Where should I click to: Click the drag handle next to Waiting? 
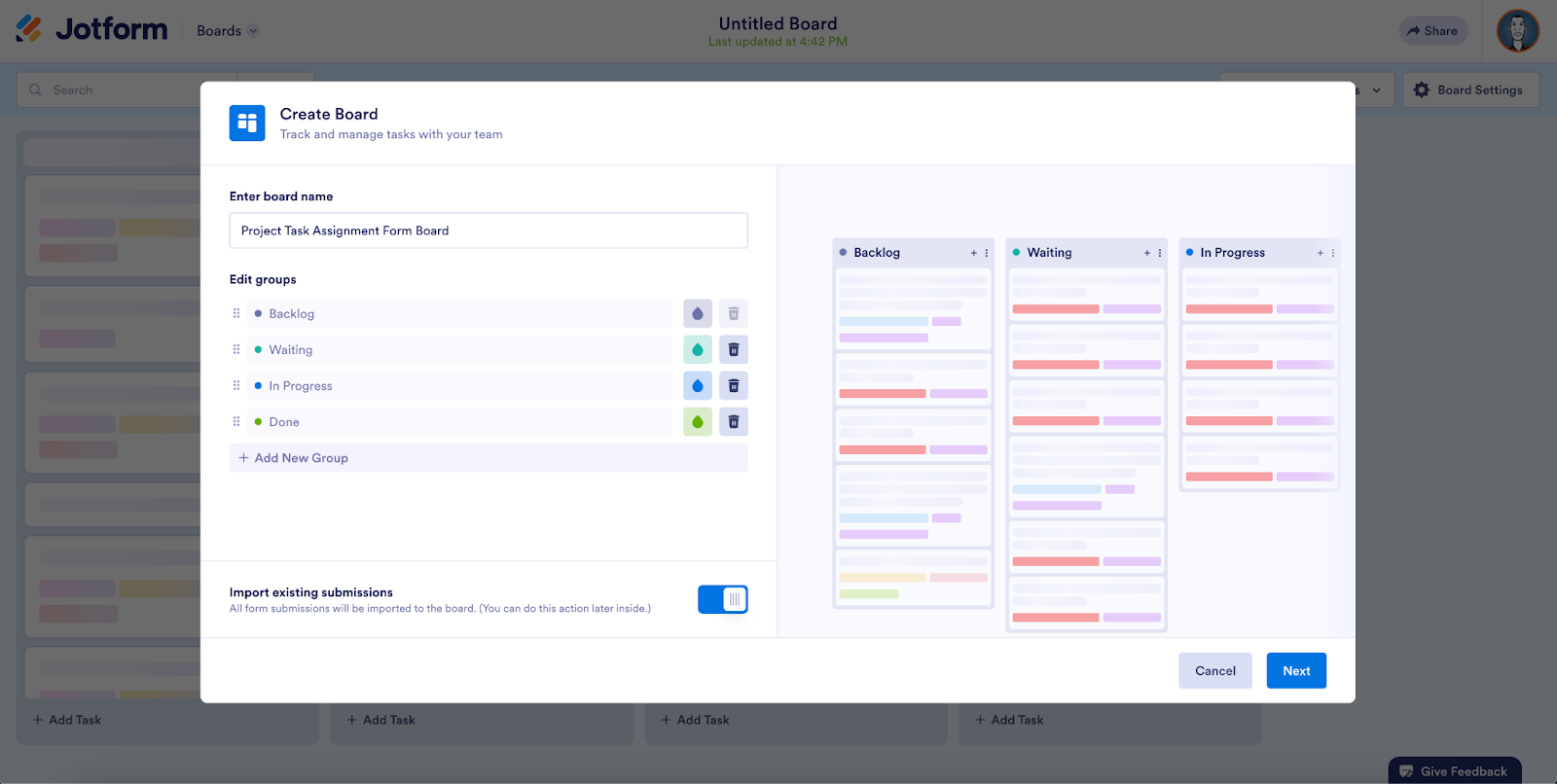coord(236,350)
